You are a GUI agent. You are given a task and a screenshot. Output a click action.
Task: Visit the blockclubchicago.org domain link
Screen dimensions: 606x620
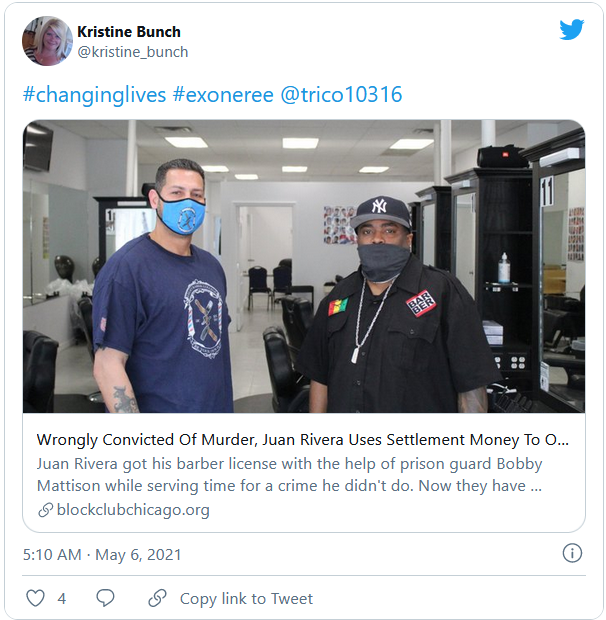[133, 510]
